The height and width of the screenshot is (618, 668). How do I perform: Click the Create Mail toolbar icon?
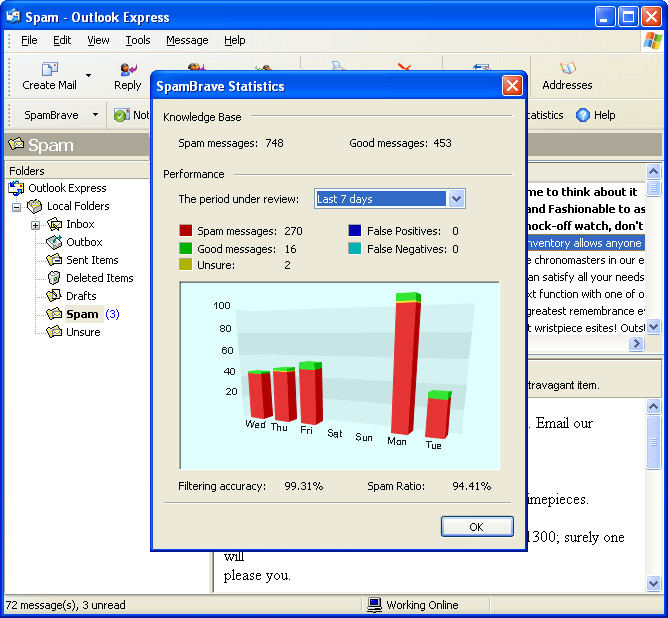(x=49, y=69)
